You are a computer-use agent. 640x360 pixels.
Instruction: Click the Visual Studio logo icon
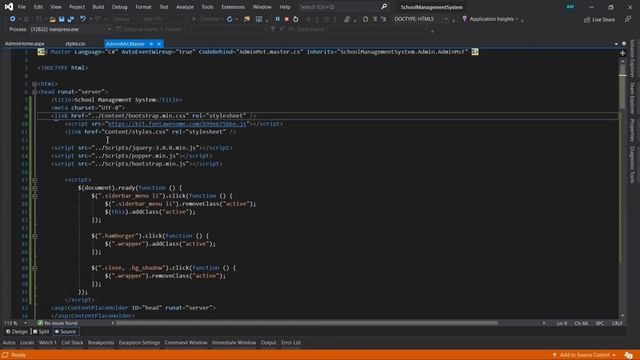[x=9, y=7]
